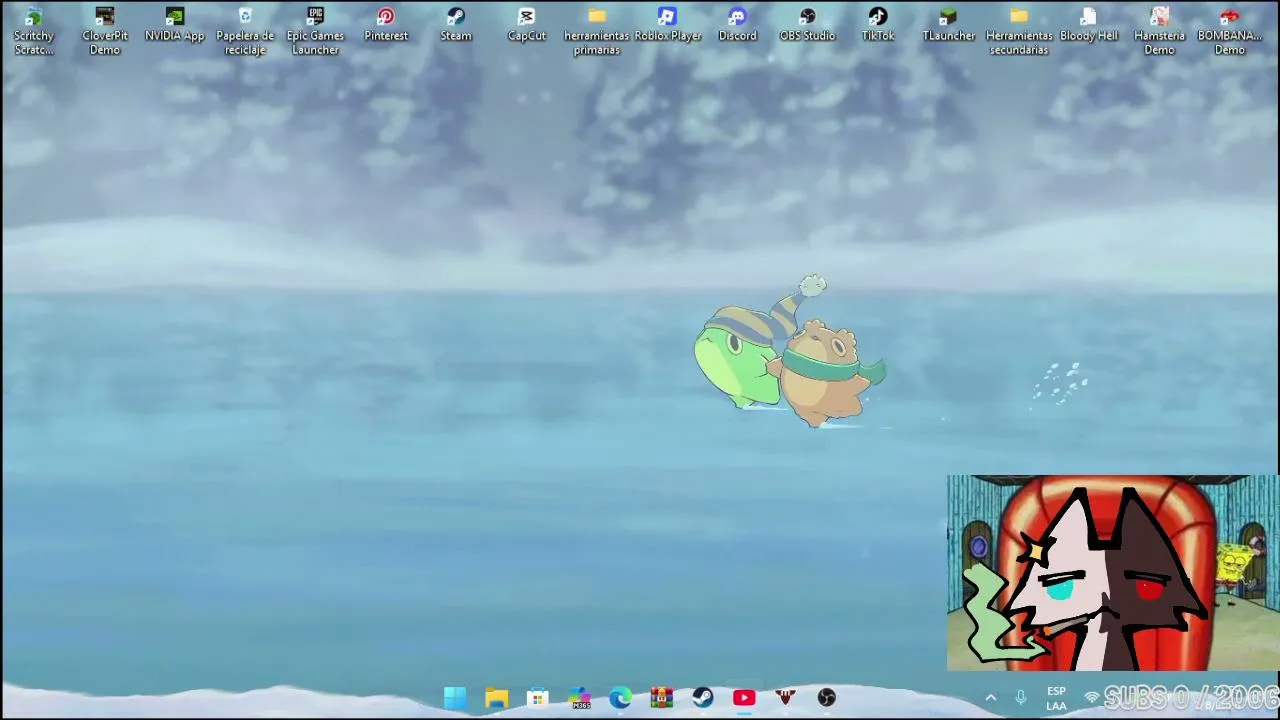Click the microphone icon in the system tray
The width and height of the screenshot is (1280, 720).
click(x=1020, y=697)
